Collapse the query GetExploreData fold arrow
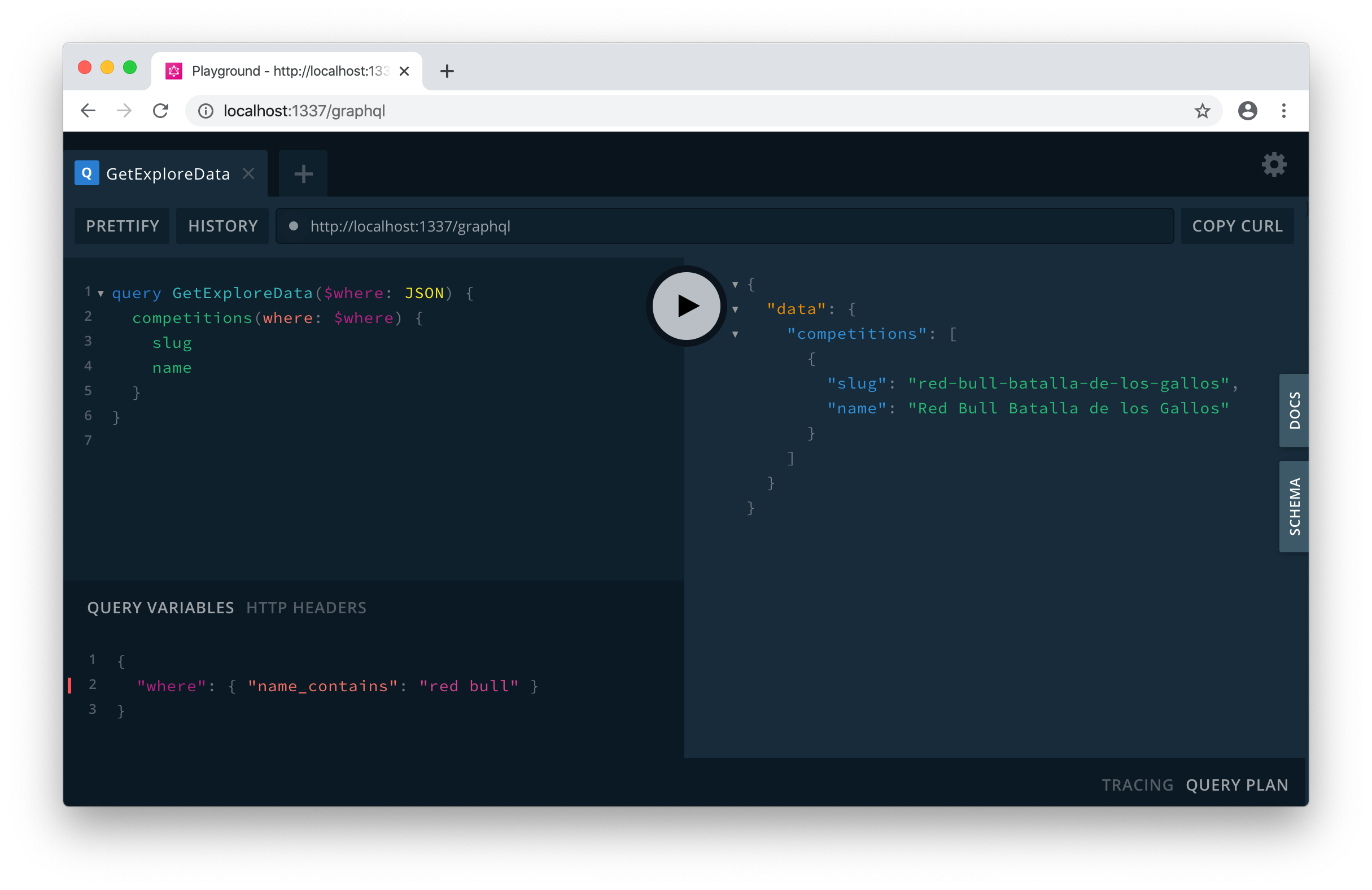This screenshot has height=890, width=1372. (101, 294)
